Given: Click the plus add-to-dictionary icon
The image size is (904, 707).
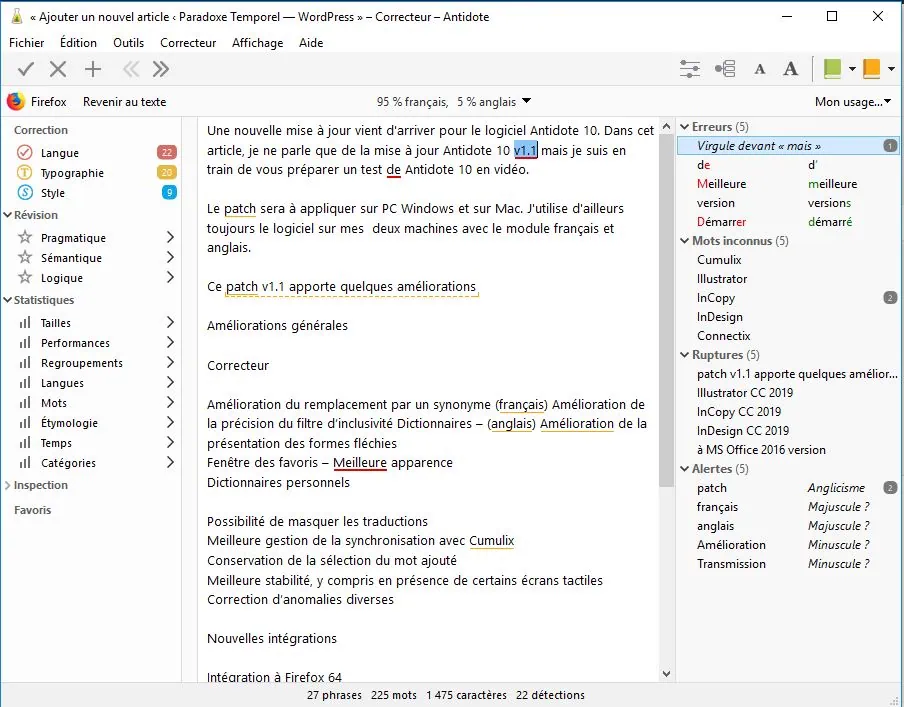Looking at the screenshot, I should click(93, 69).
